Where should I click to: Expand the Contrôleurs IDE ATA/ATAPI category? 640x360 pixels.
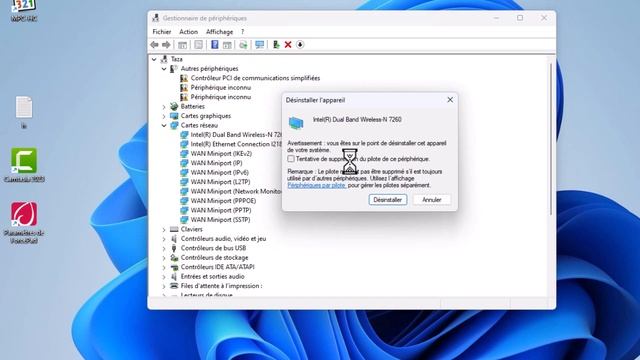pyautogui.click(x=164, y=267)
